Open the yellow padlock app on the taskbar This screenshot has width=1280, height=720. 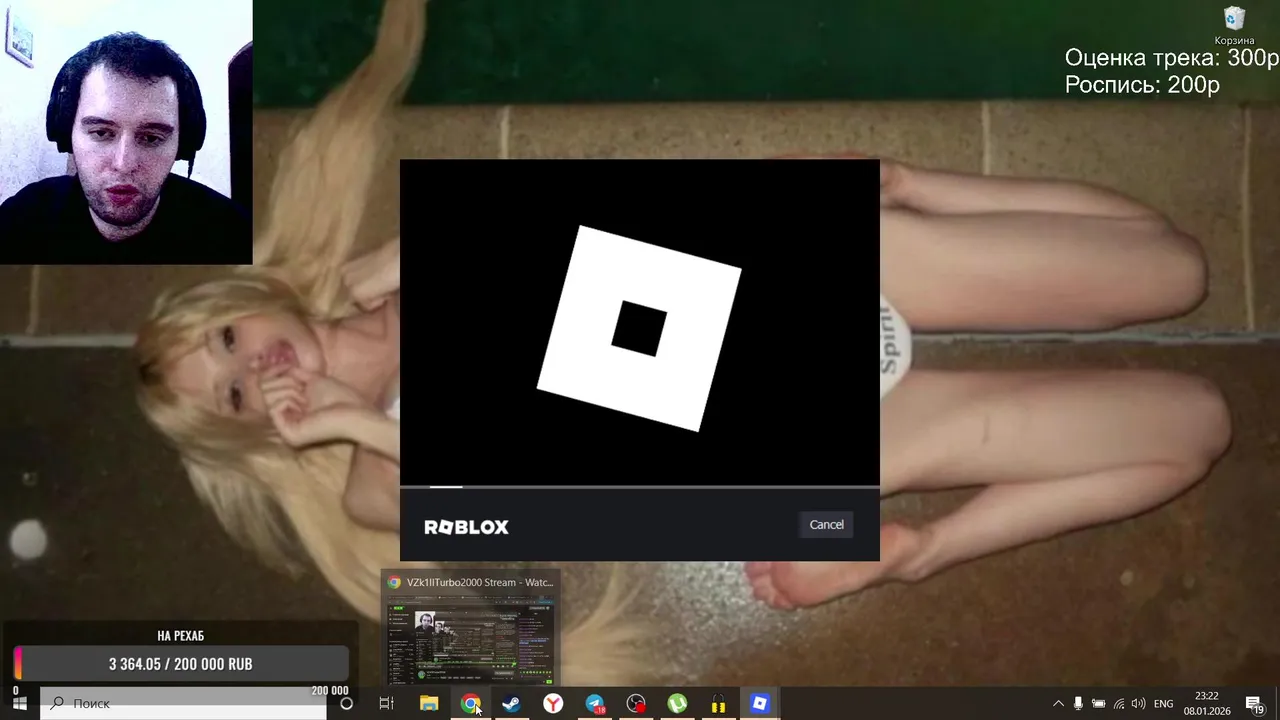(718, 703)
